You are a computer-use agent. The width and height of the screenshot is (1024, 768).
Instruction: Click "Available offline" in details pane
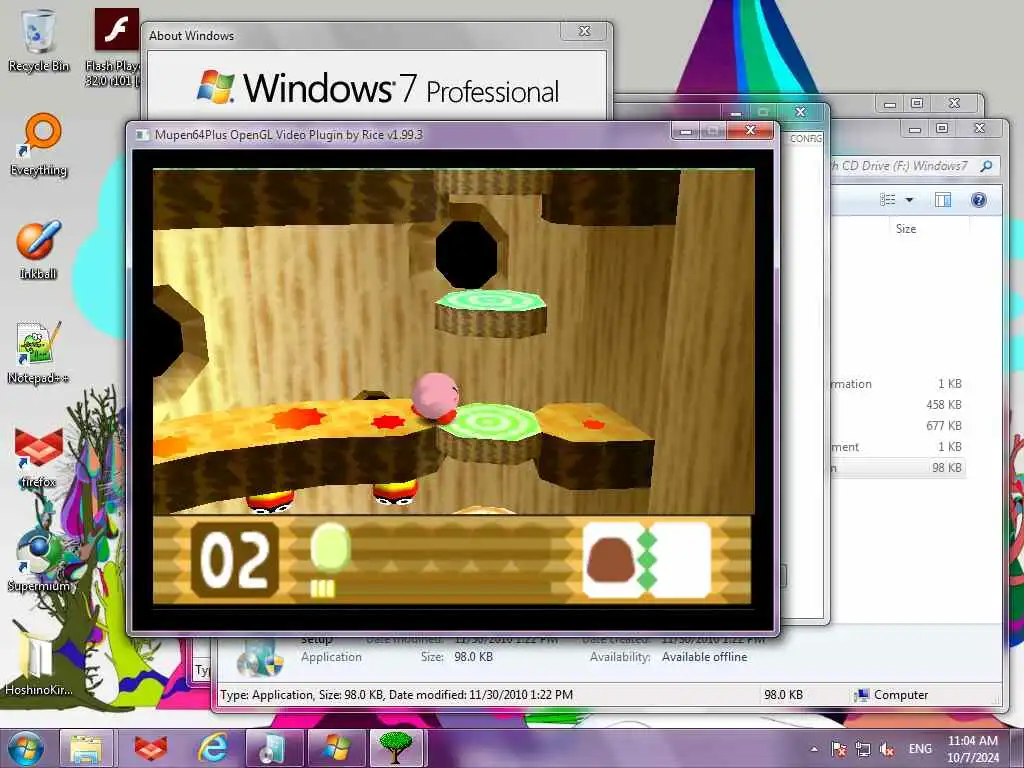tap(704, 657)
